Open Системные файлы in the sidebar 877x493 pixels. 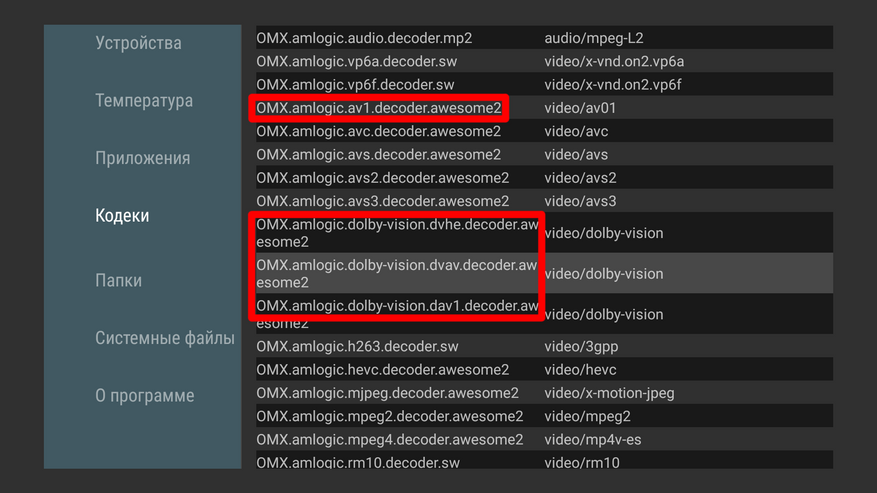pyautogui.click(x=164, y=338)
